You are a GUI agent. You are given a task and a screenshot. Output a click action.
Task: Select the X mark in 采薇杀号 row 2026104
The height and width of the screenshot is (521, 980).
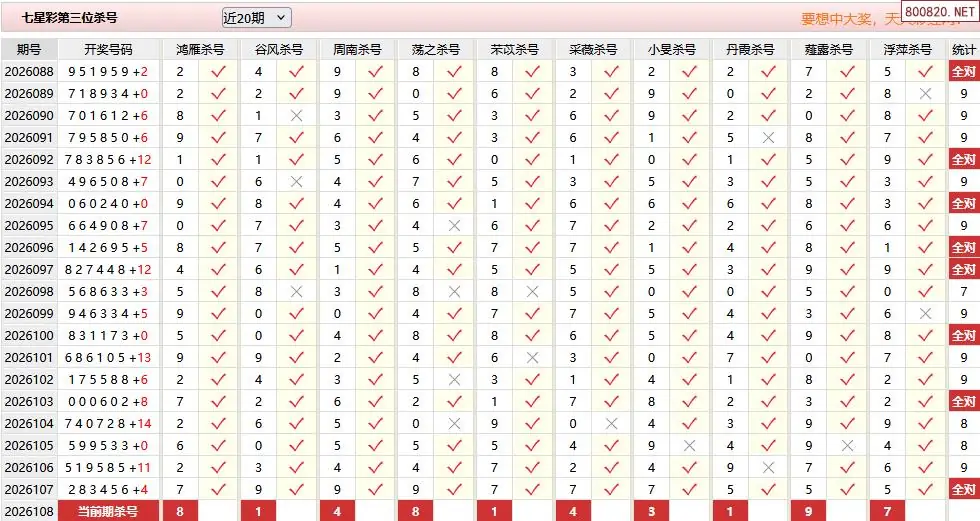point(611,424)
